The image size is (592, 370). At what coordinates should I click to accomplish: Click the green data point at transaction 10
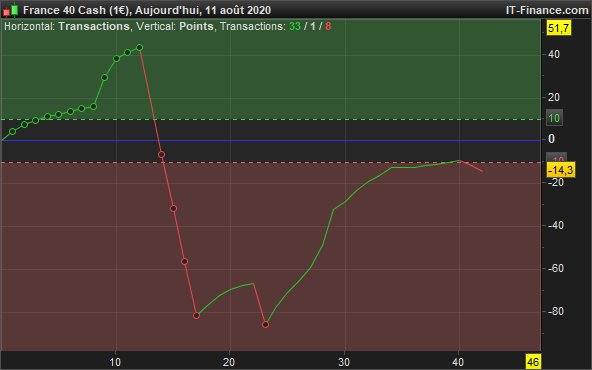point(116,59)
